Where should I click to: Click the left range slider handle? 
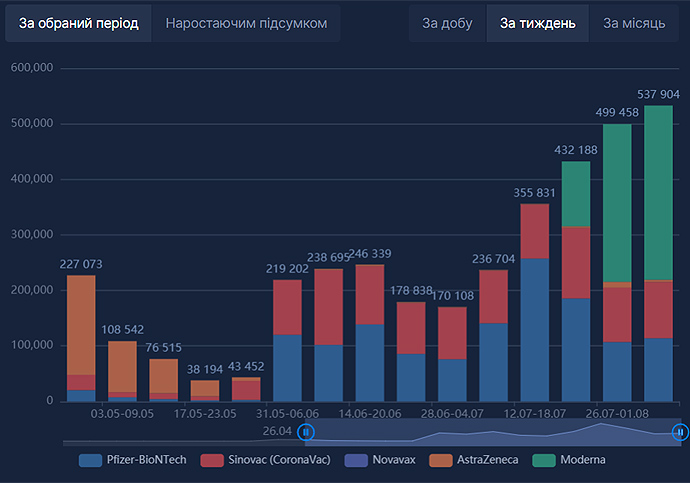tap(307, 432)
